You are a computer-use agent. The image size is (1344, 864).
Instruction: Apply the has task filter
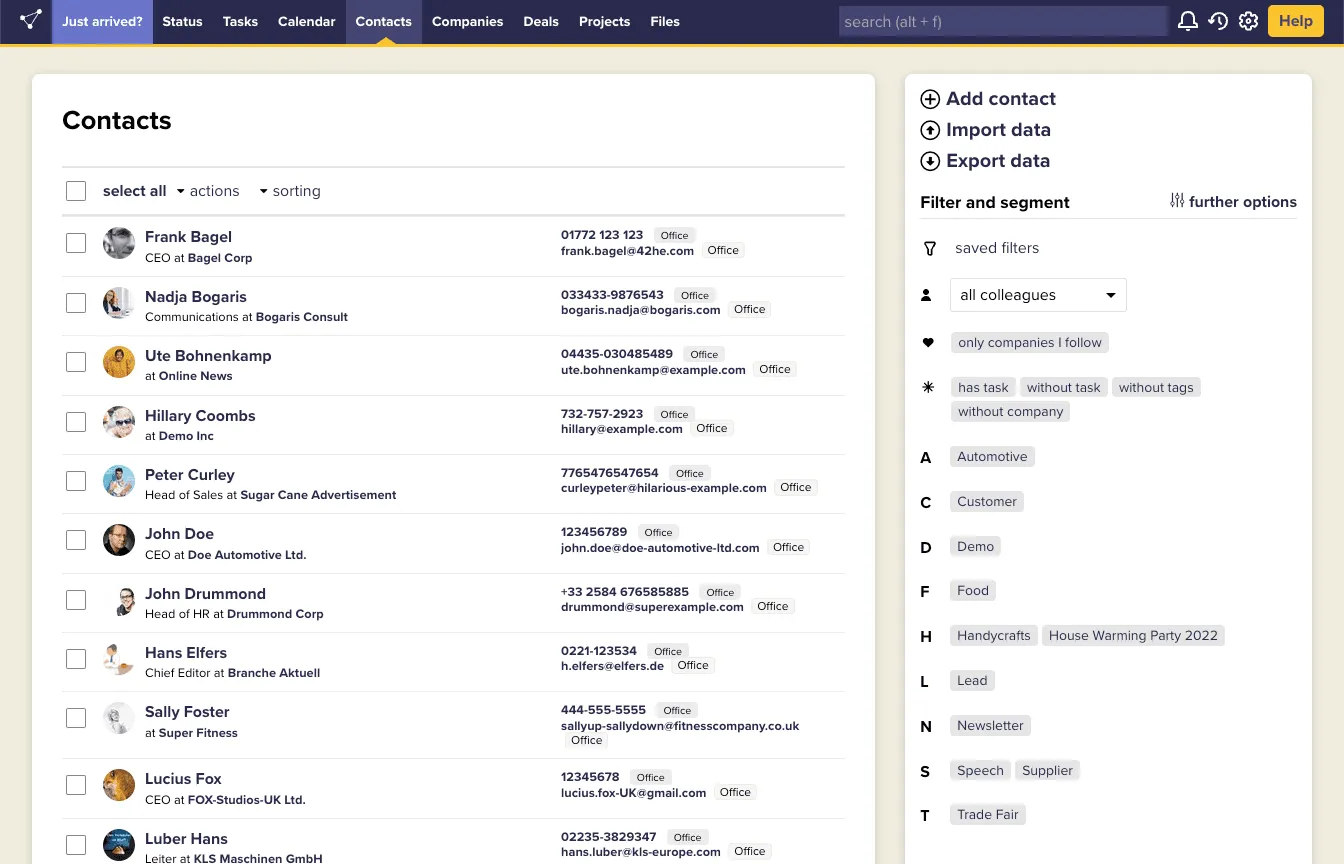point(983,388)
